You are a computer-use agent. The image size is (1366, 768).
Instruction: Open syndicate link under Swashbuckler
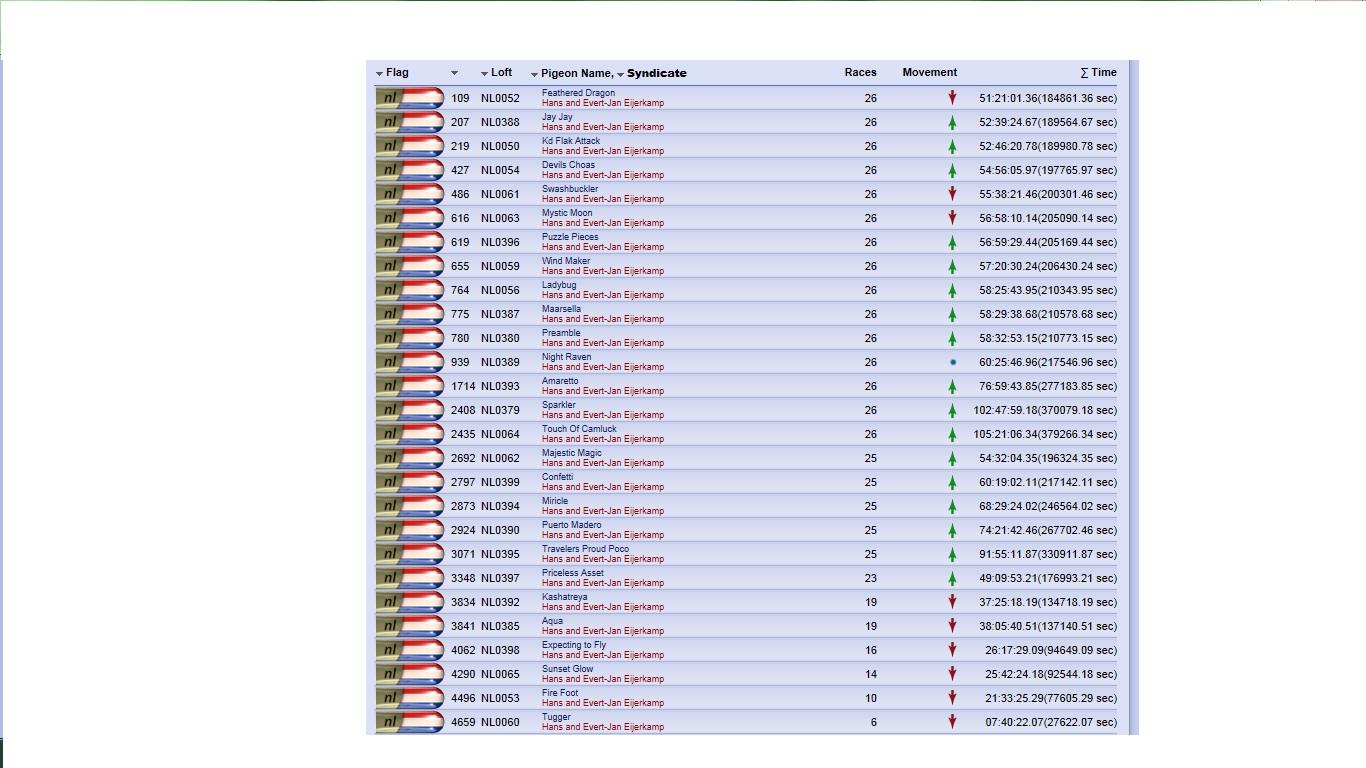[x=603, y=199]
